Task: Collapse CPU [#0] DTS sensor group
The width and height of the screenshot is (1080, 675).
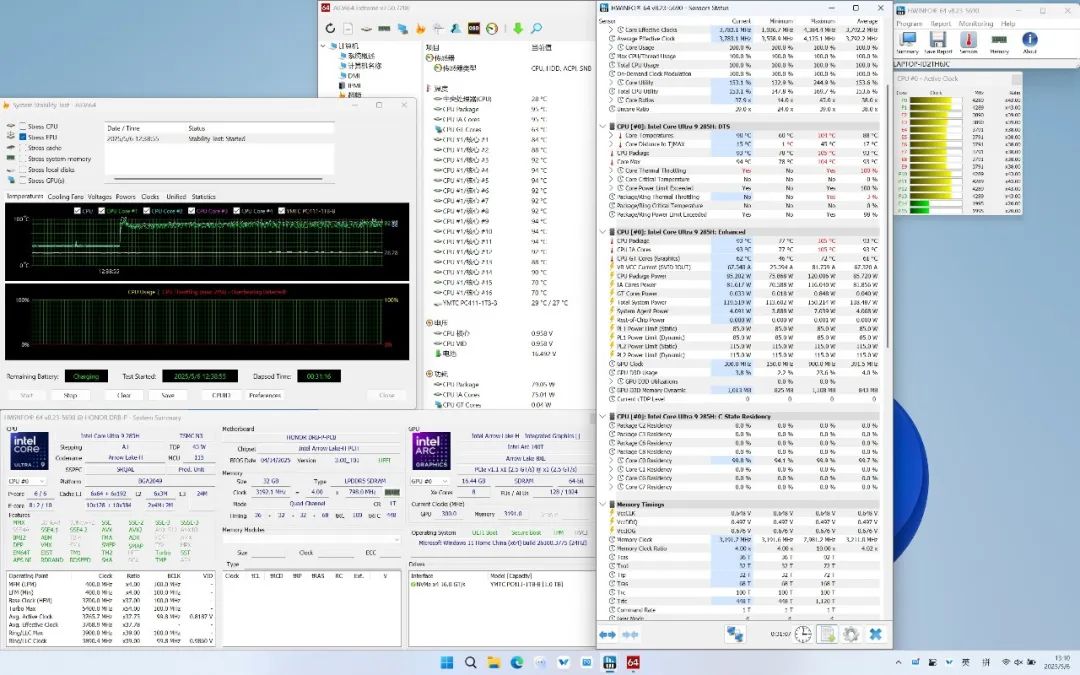Action: click(x=603, y=127)
